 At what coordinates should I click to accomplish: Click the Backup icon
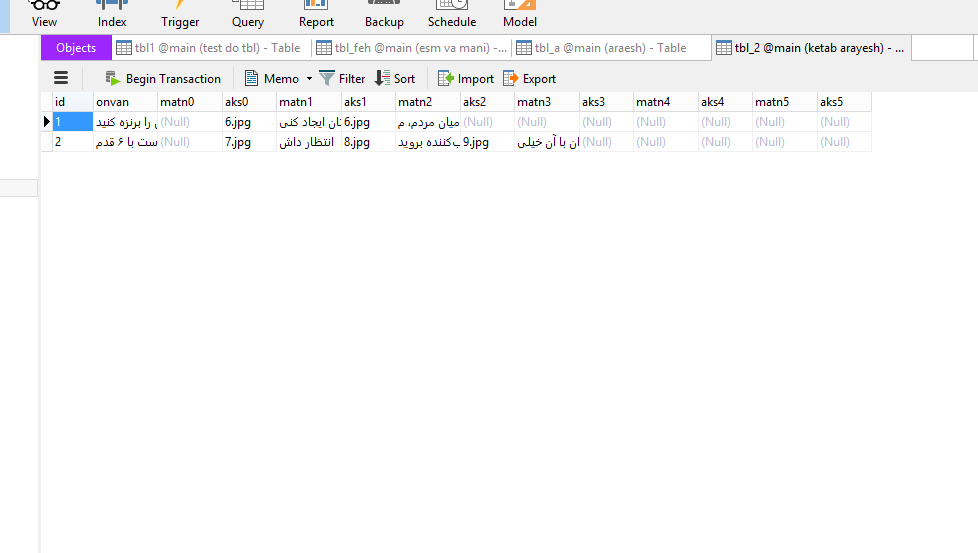(x=384, y=13)
